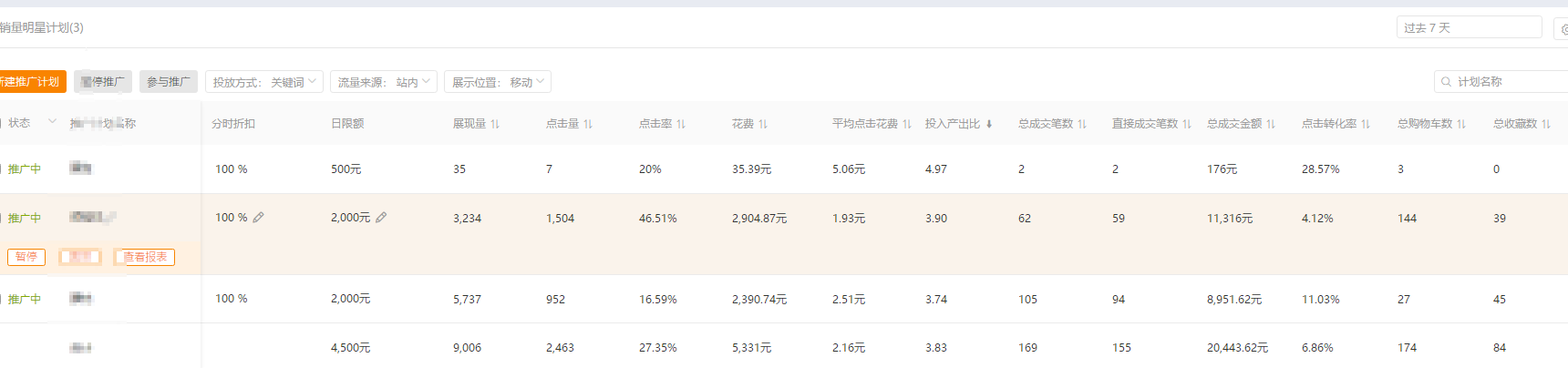Click the 花费 column sort icon

click(x=763, y=124)
